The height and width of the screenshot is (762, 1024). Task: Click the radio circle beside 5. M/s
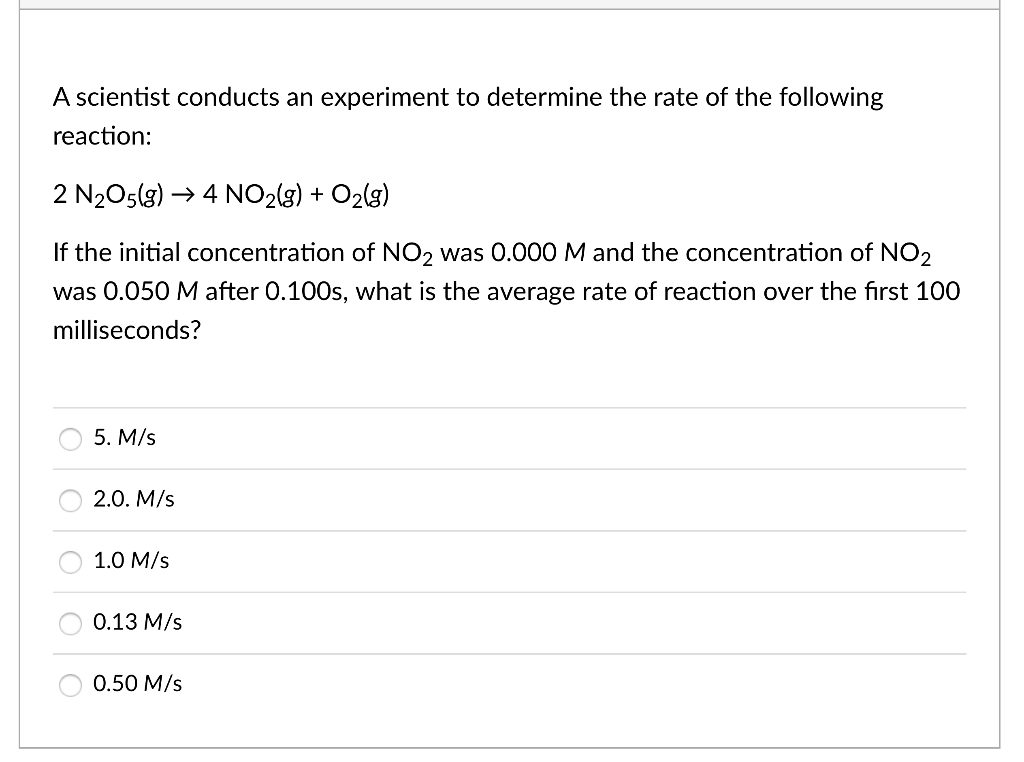pyautogui.click(x=70, y=438)
